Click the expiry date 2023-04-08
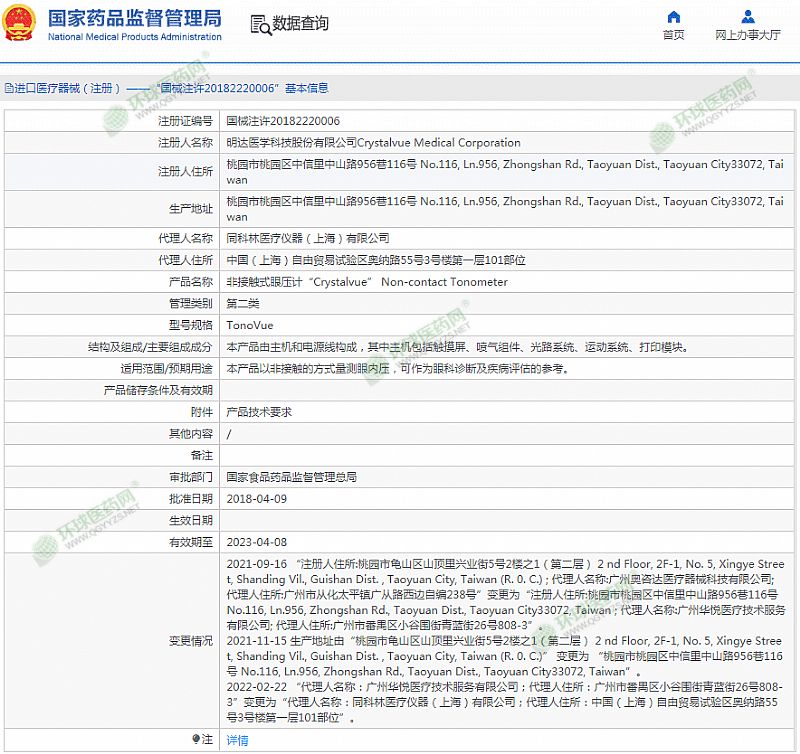This screenshot has width=800, height=754. pyautogui.click(x=256, y=542)
